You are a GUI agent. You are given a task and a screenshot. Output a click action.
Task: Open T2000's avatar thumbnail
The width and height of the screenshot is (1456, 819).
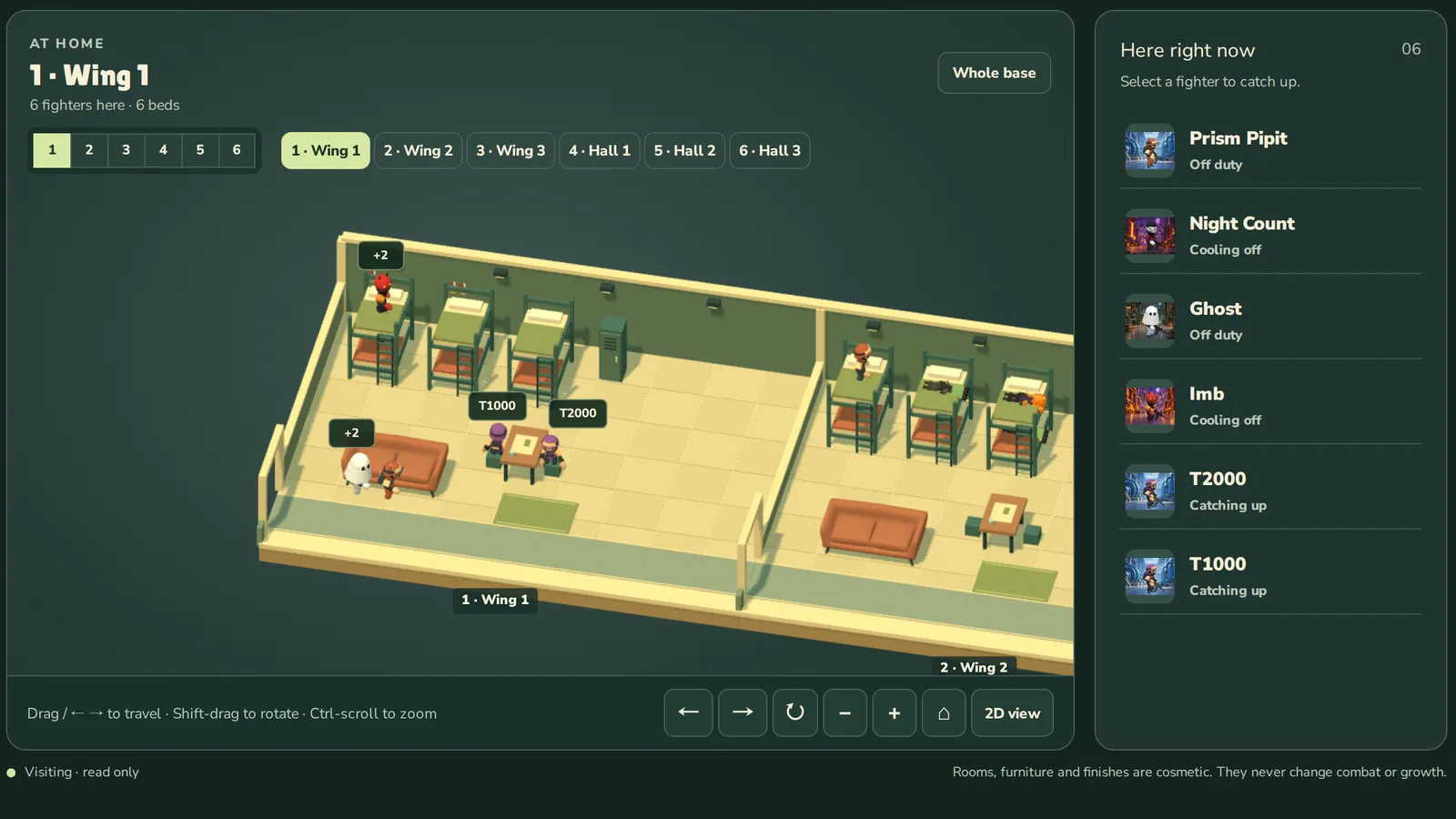click(1149, 490)
